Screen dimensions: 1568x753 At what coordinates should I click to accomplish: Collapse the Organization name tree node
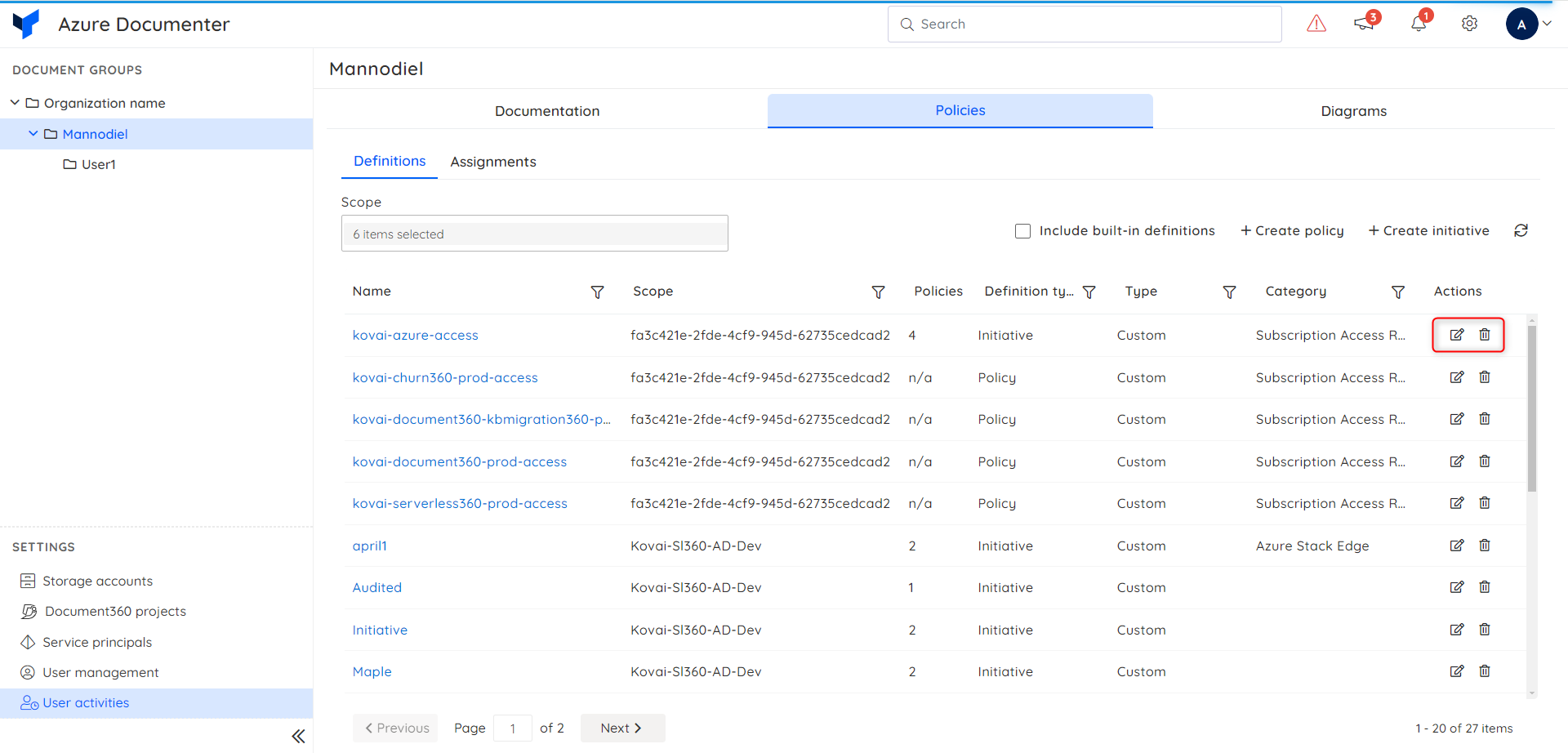coord(15,102)
